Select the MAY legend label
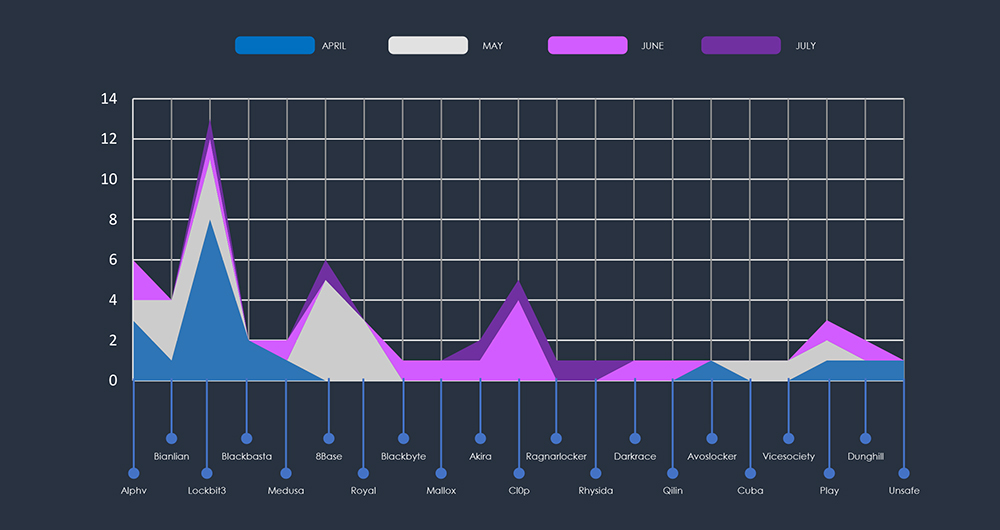The height and width of the screenshot is (530, 1000). coord(492,46)
